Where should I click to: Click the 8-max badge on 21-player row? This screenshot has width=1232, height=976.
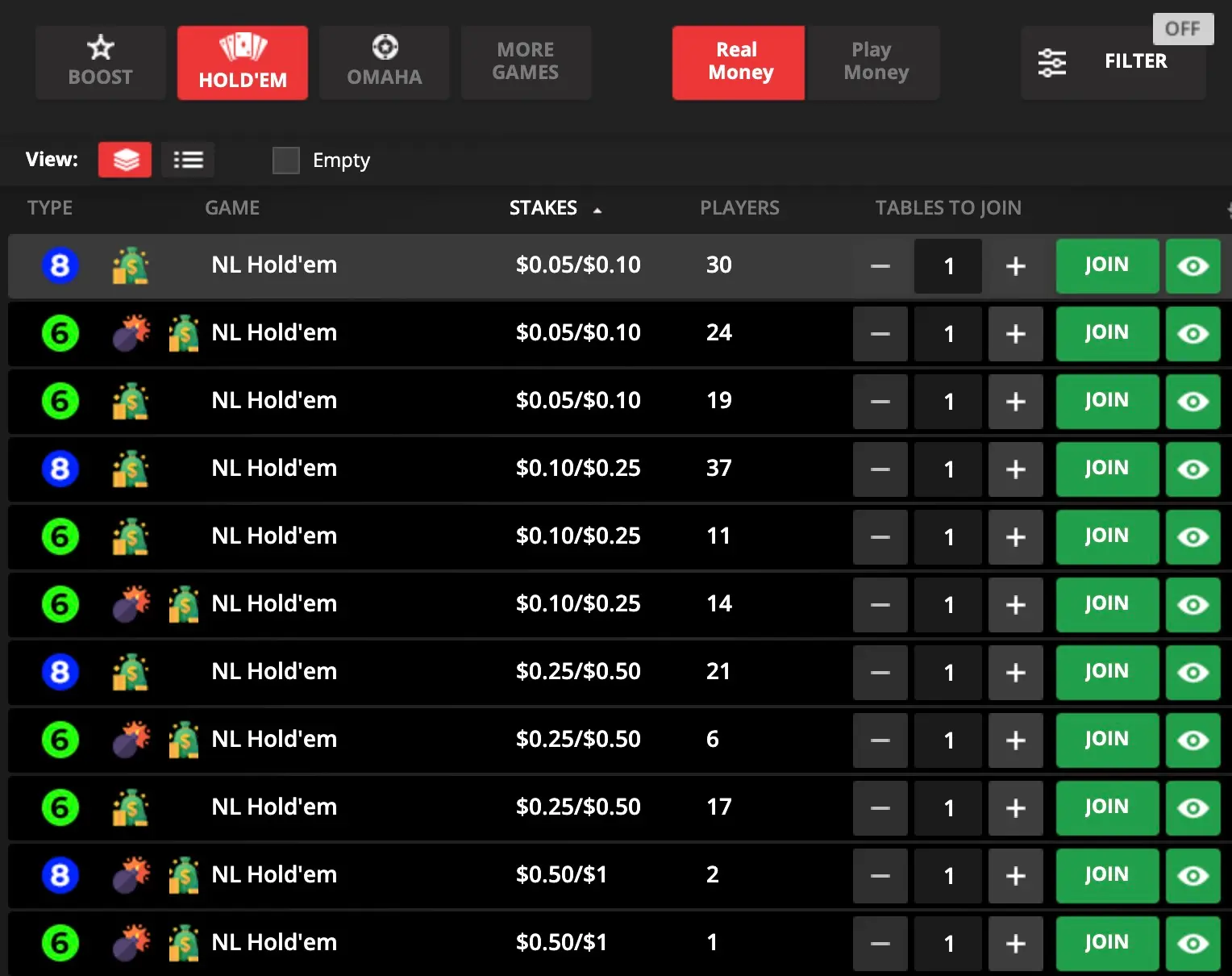point(60,672)
